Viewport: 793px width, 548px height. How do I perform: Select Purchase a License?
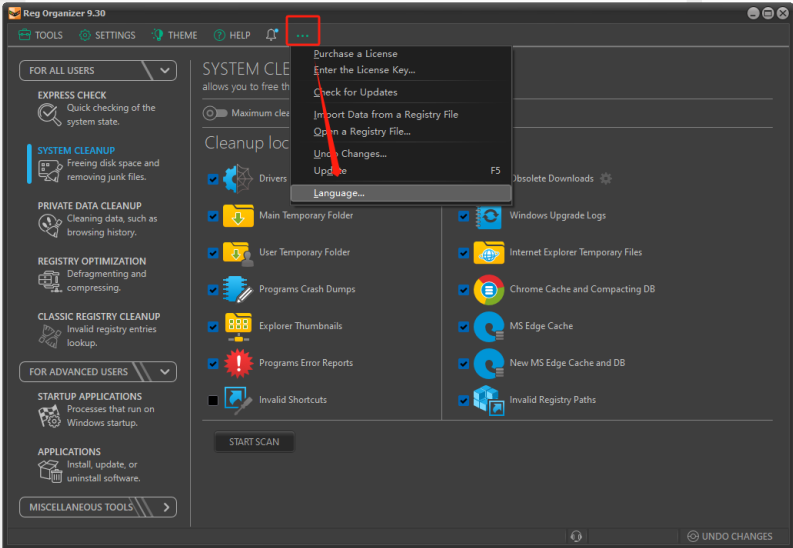(356, 54)
